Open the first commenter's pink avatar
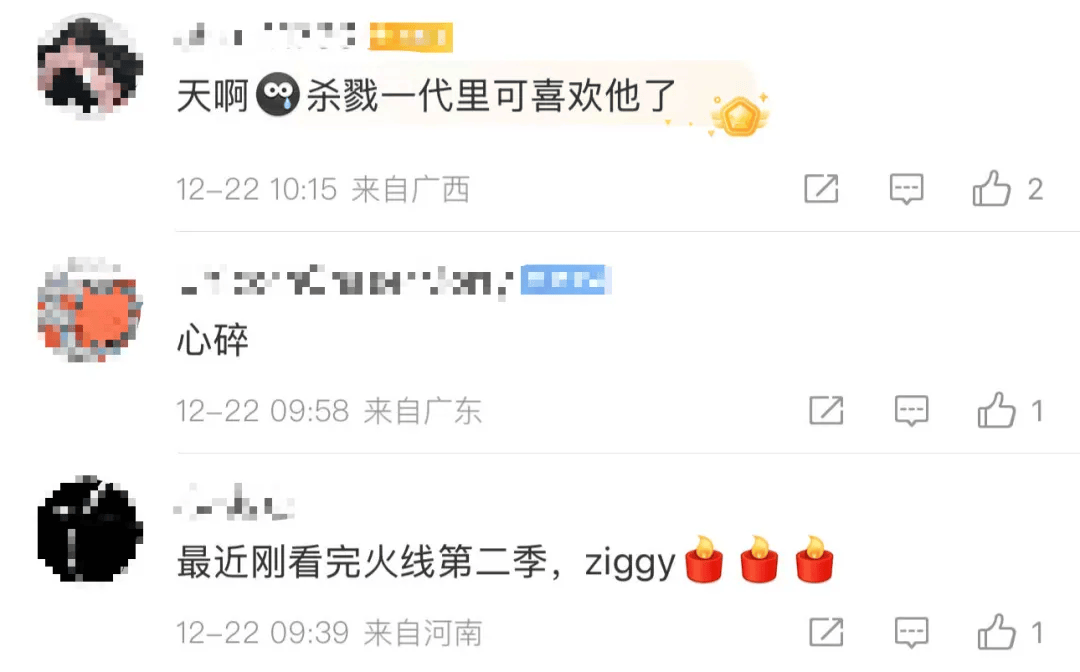Image resolution: width=1080 pixels, height=672 pixels. point(90,66)
